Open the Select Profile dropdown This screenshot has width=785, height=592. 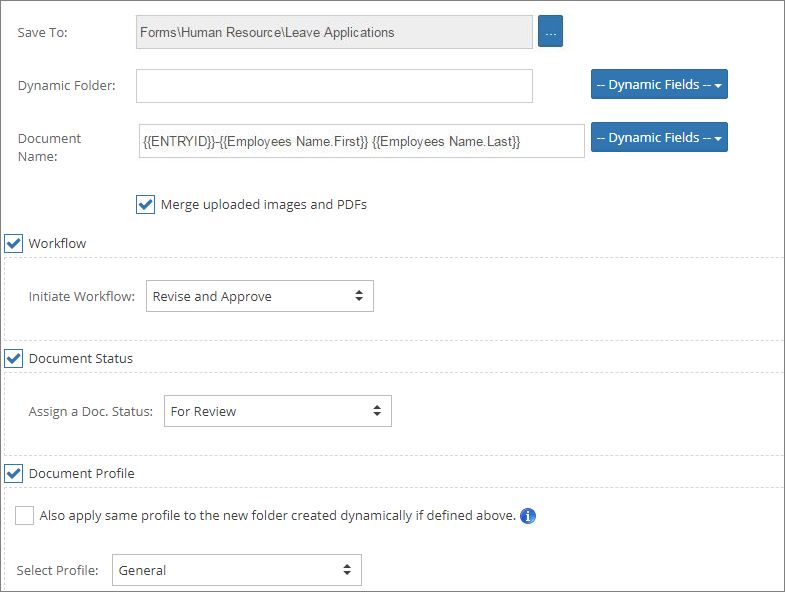(x=236, y=570)
